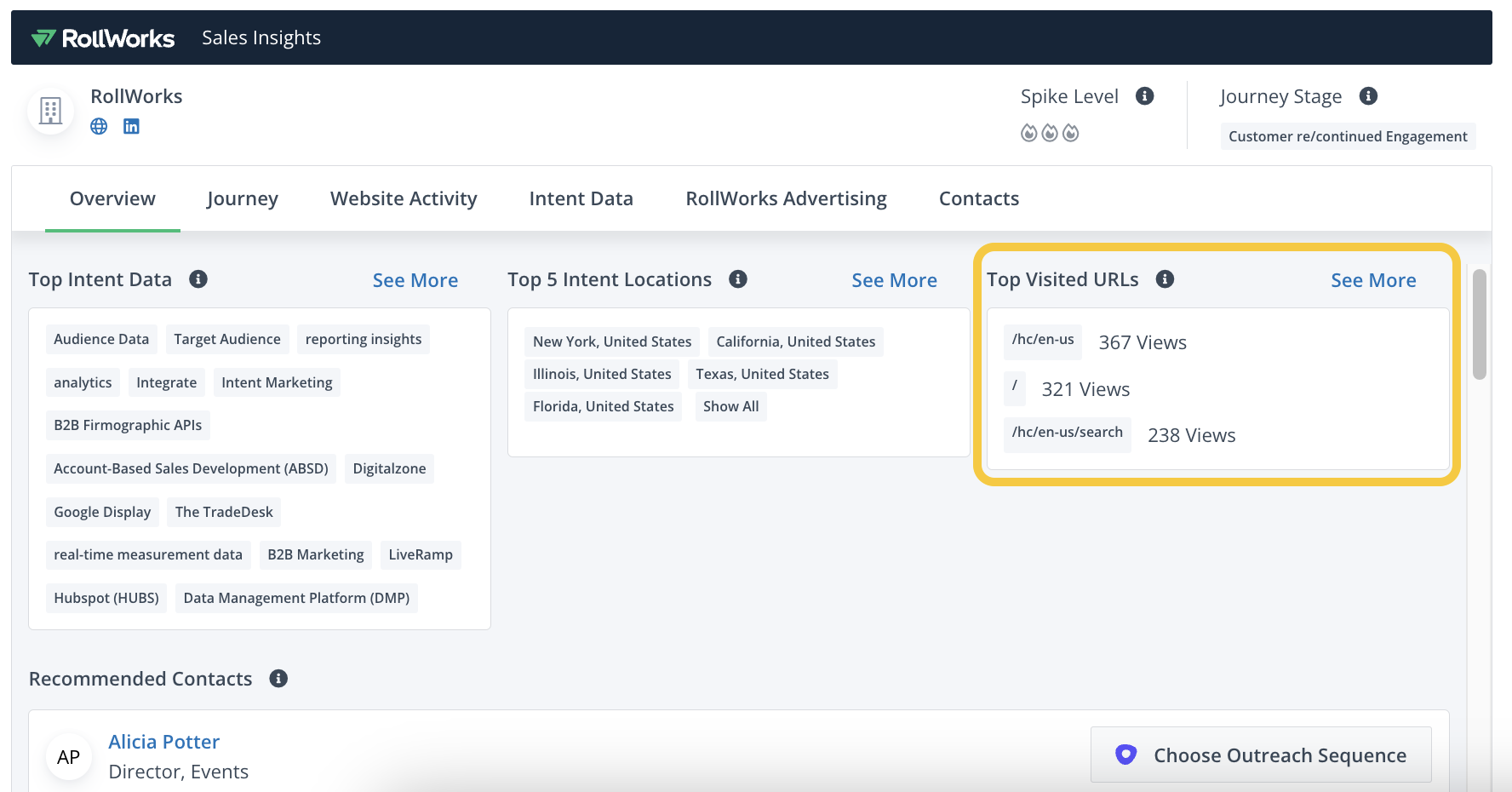
Task: Go to the Contacts tab
Action: [978, 198]
